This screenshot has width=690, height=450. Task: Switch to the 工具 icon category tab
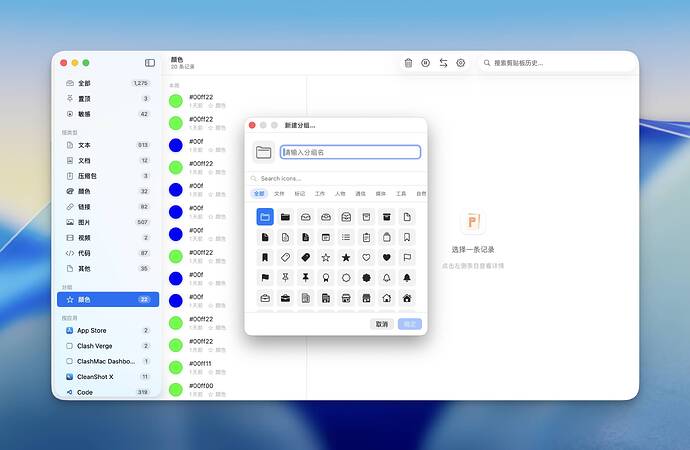click(401, 194)
